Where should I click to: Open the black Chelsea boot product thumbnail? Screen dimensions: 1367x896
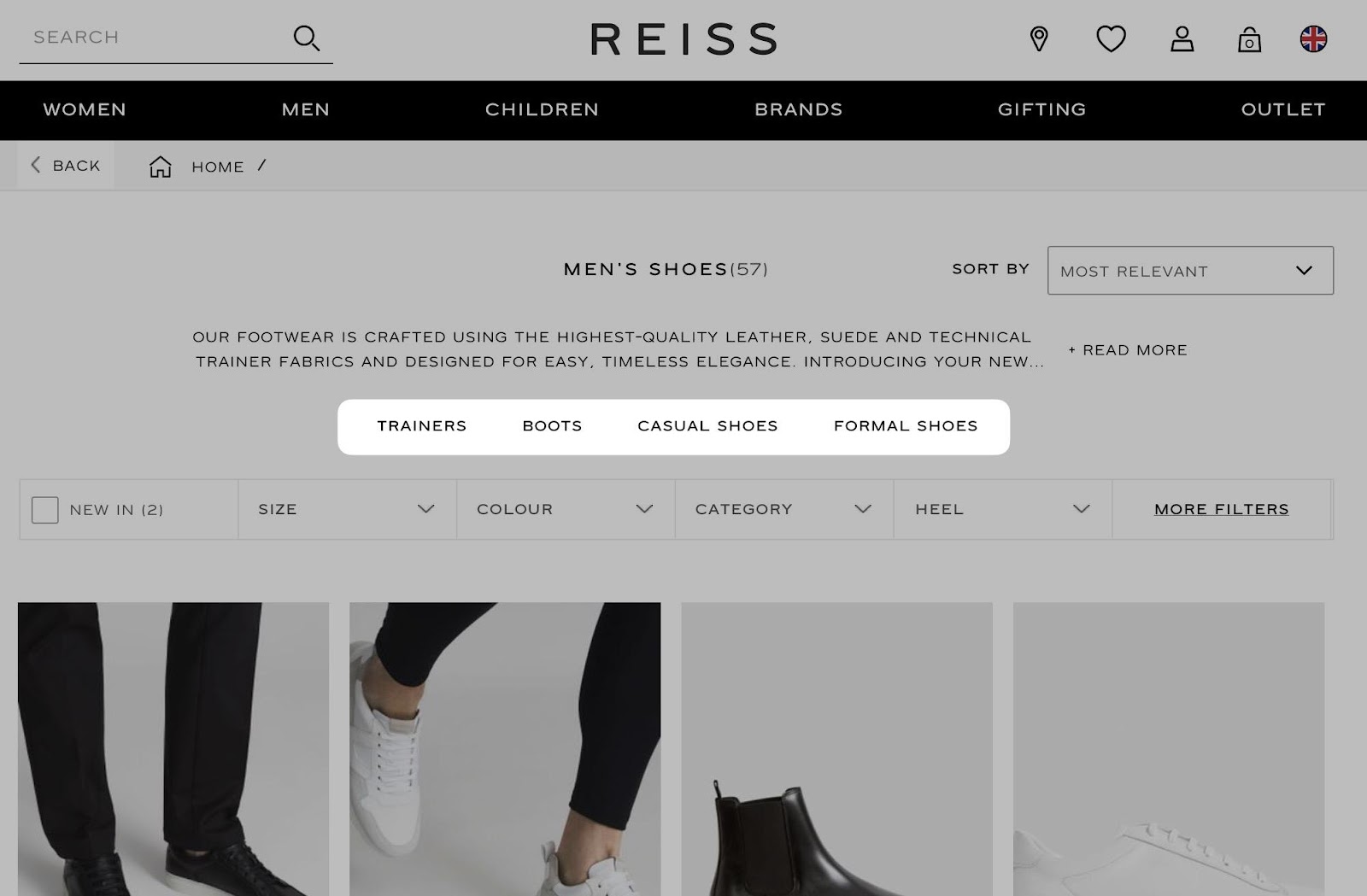(x=836, y=749)
